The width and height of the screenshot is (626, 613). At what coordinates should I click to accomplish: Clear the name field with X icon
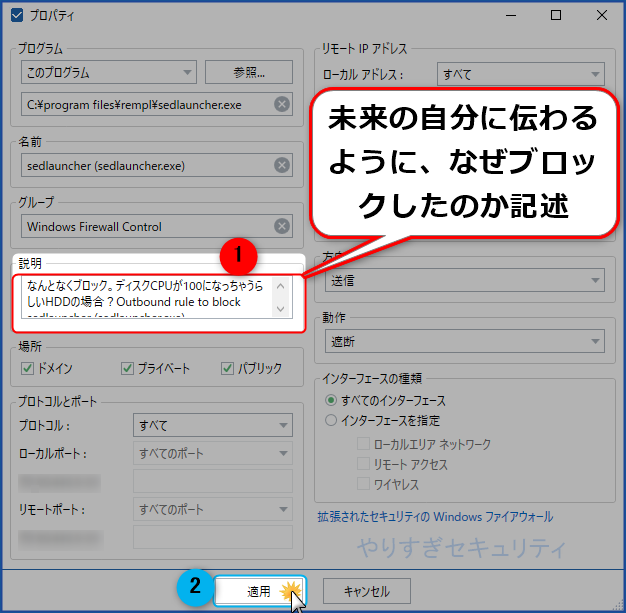click(282, 165)
